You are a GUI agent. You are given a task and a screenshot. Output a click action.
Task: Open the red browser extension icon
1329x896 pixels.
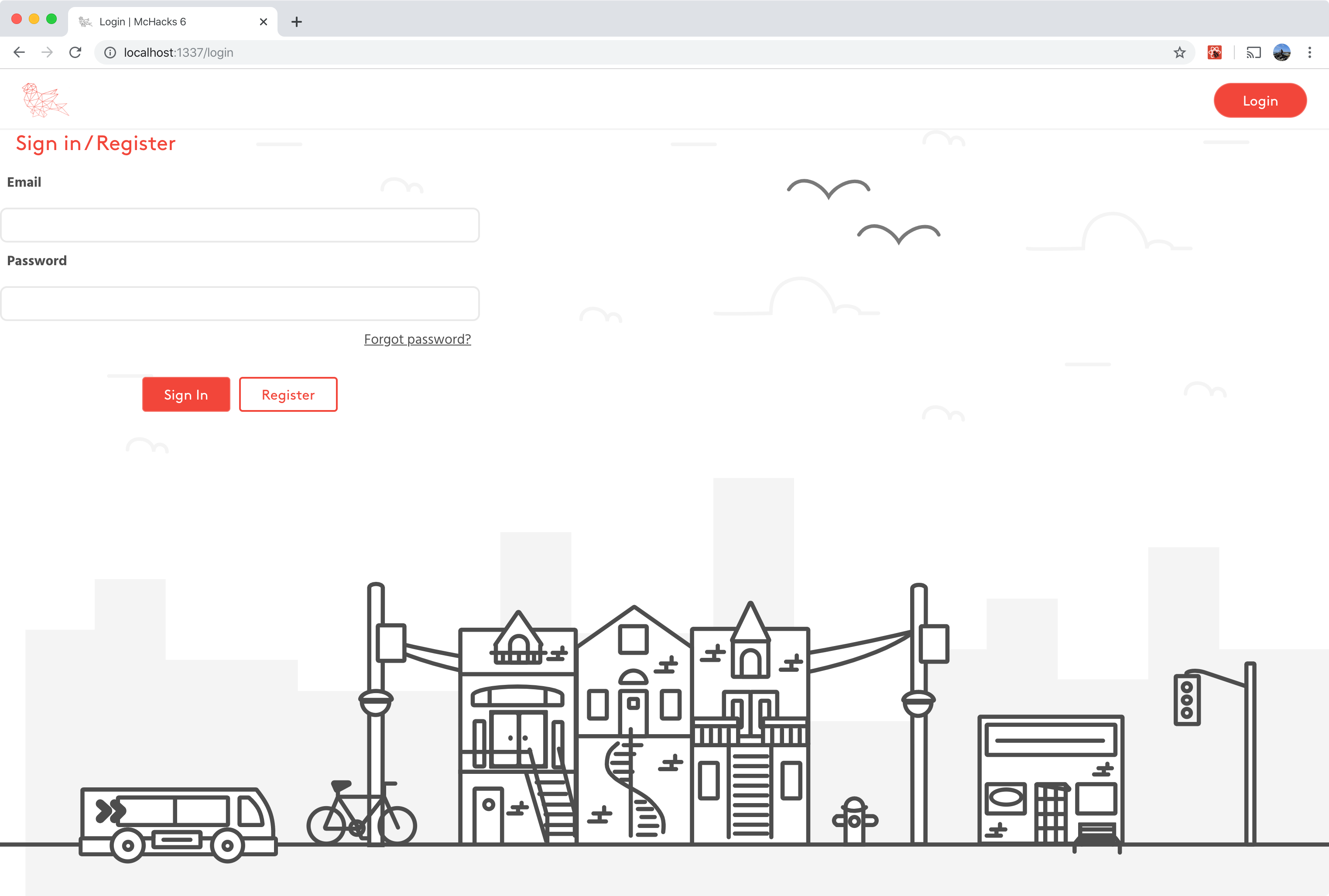pos(1214,53)
